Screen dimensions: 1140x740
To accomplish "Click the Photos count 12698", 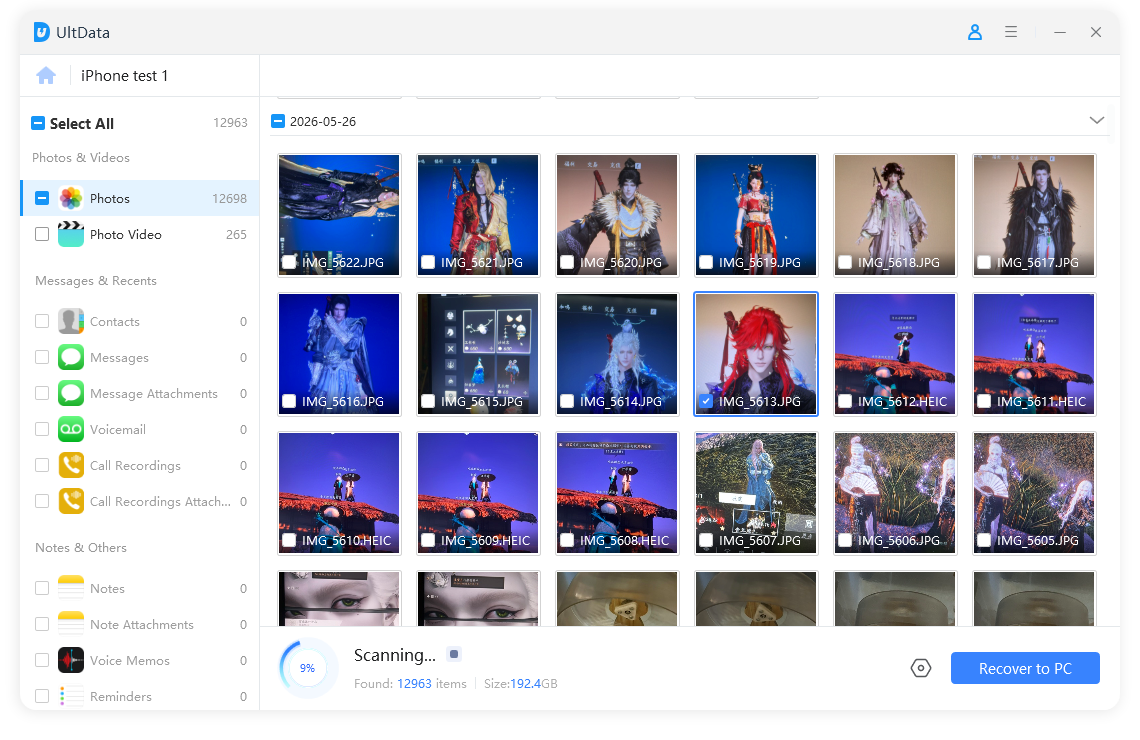I will (x=229, y=198).
